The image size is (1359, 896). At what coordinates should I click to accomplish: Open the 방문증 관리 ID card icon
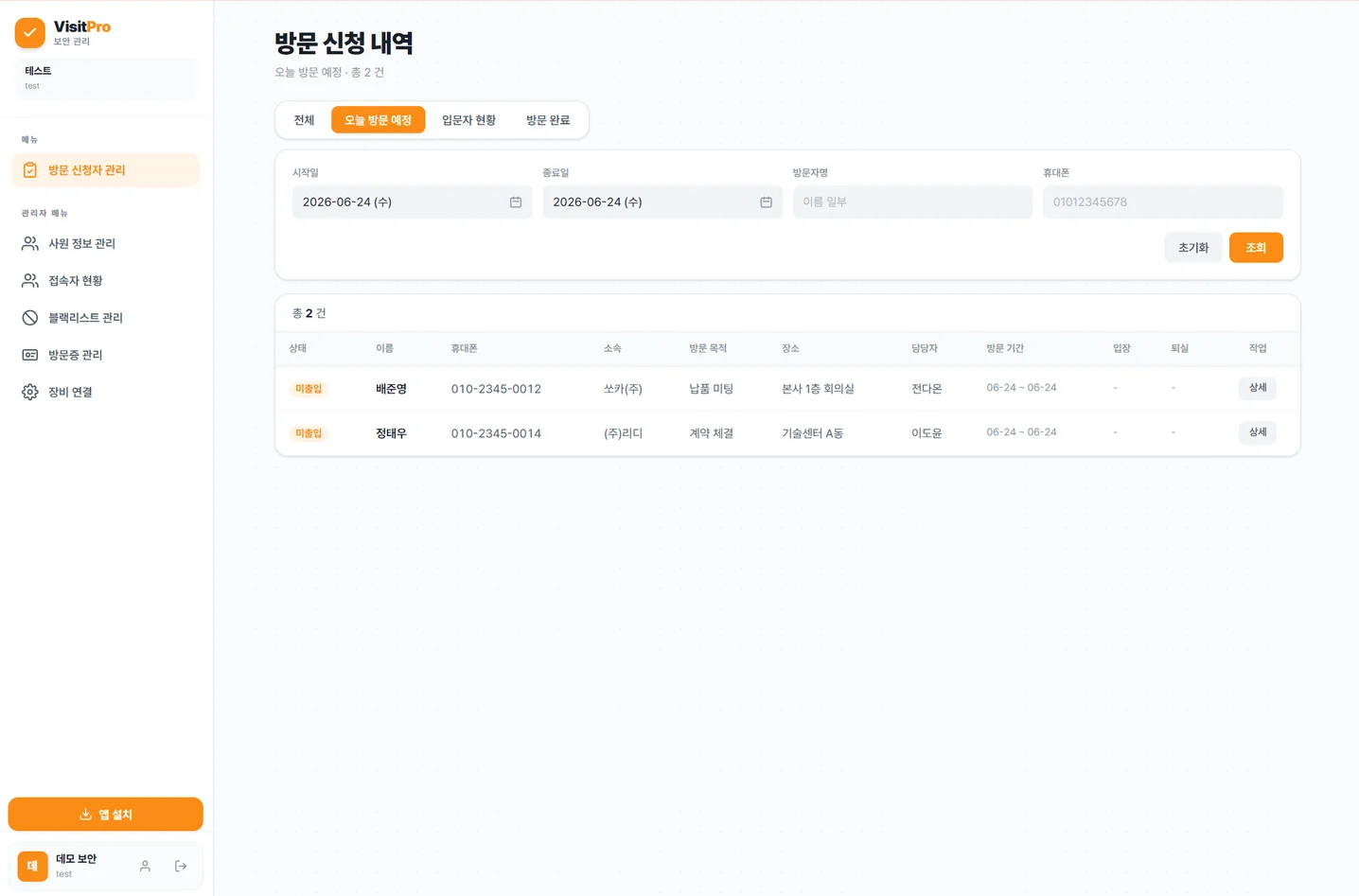click(x=30, y=355)
